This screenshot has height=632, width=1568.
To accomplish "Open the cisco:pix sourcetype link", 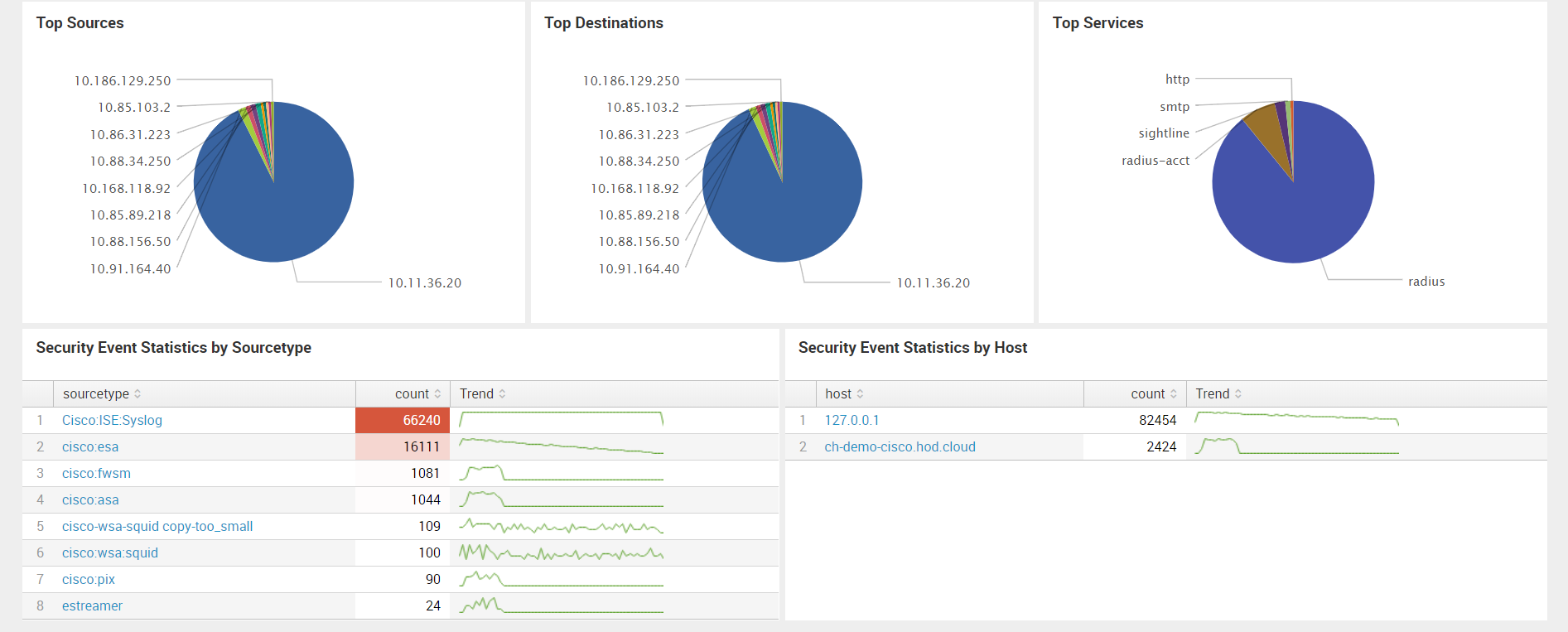I will pos(89,580).
